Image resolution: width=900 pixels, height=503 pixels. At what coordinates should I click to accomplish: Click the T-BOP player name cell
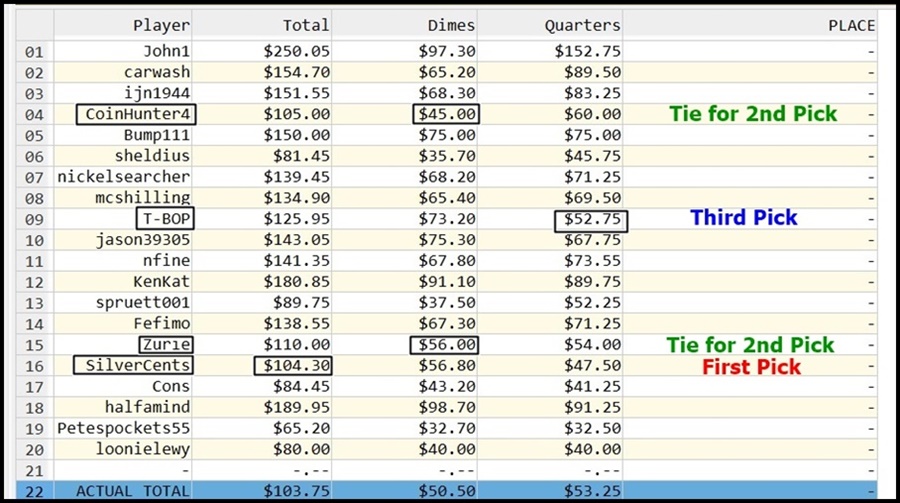pos(165,218)
